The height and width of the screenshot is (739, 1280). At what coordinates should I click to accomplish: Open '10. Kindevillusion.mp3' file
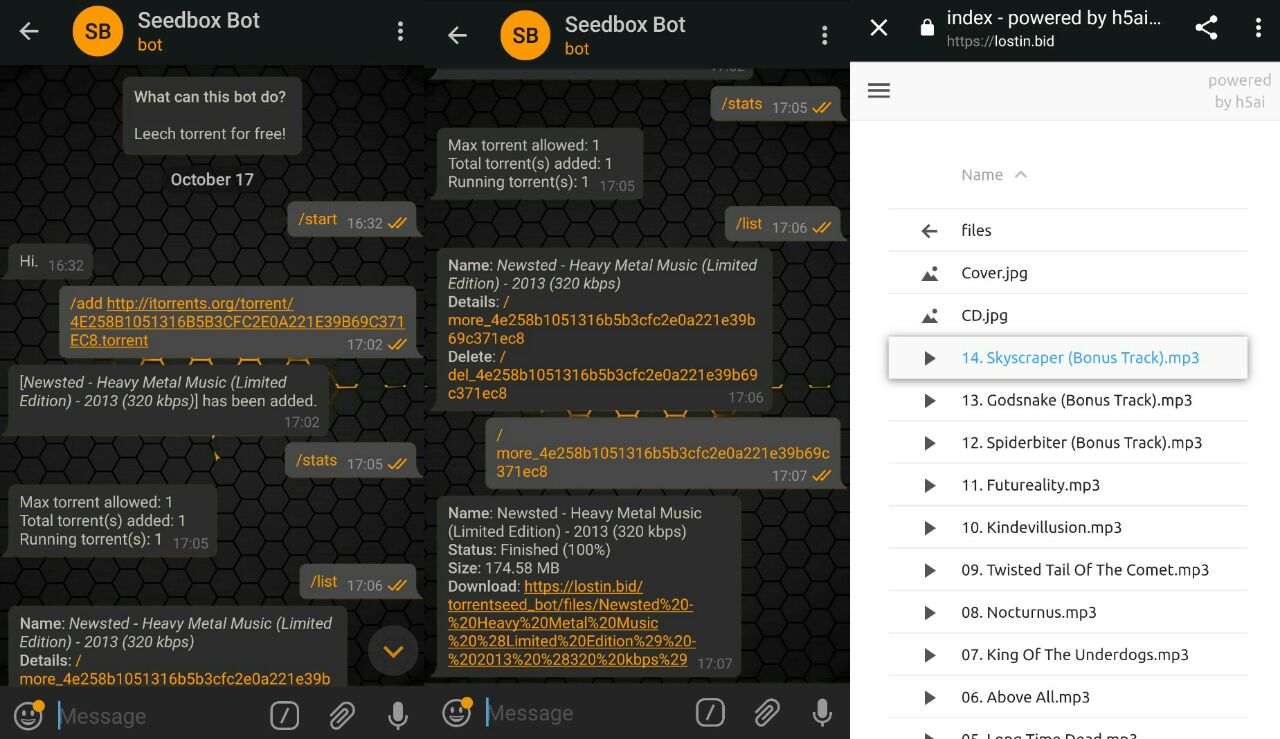[1068, 528]
